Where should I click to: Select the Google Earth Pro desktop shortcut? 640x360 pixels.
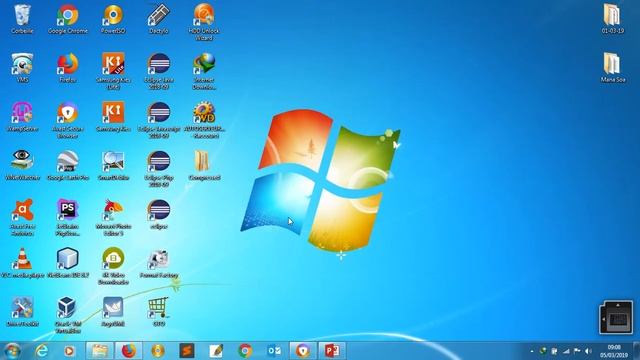(x=68, y=165)
